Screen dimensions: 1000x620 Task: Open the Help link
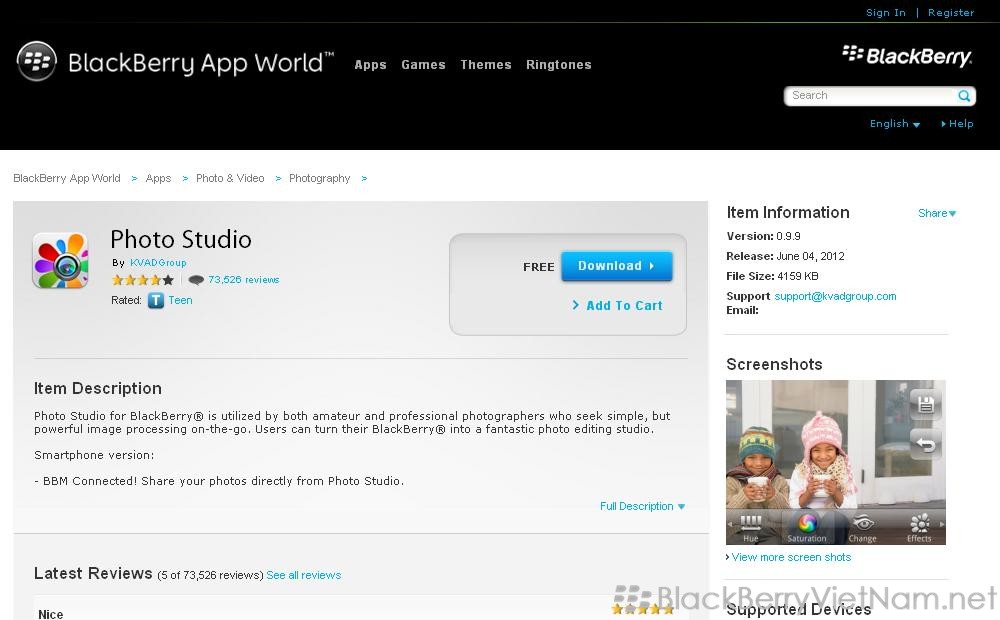click(957, 124)
